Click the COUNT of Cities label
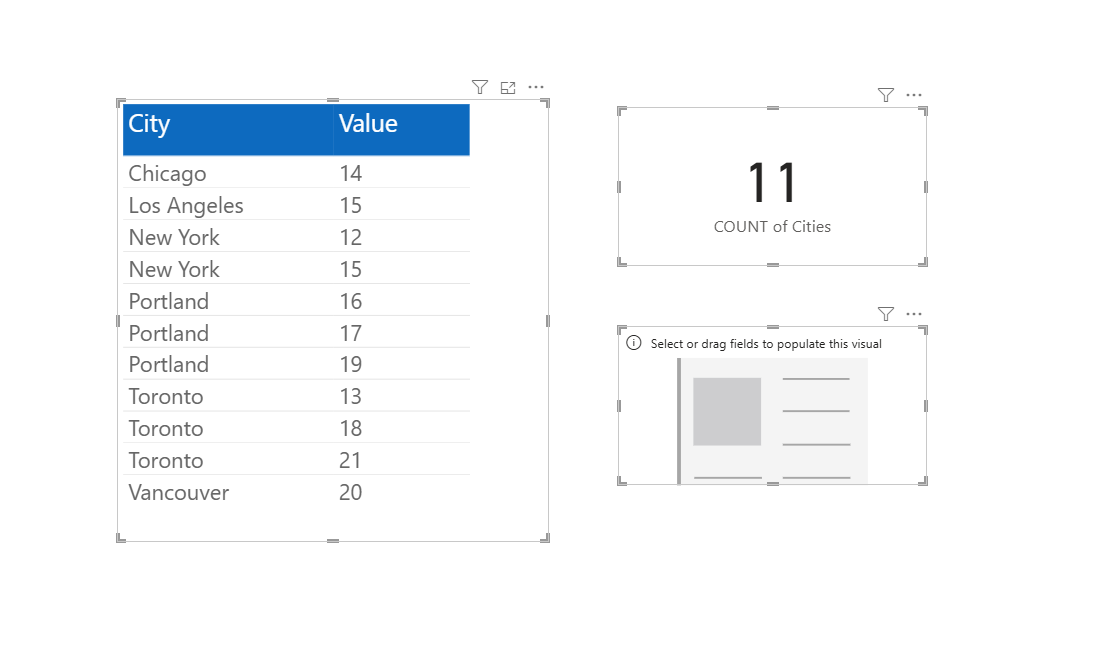Image resolution: width=1119 pixels, height=658 pixels. [772, 227]
